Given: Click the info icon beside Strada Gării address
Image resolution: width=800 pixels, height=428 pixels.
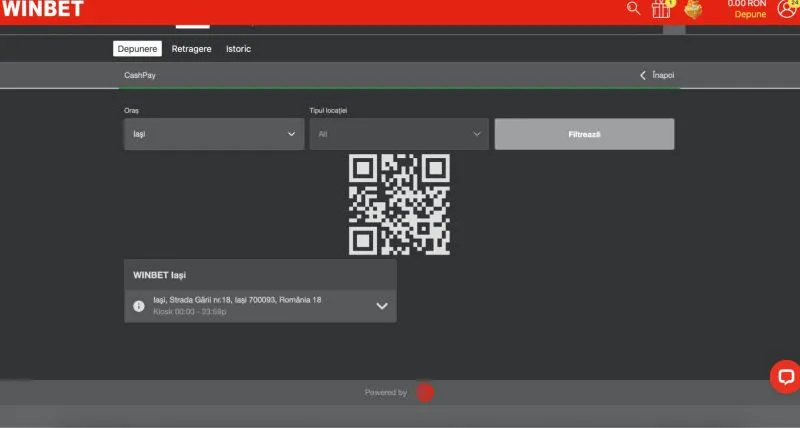Looking at the screenshot, I should [x=139, y=306].
